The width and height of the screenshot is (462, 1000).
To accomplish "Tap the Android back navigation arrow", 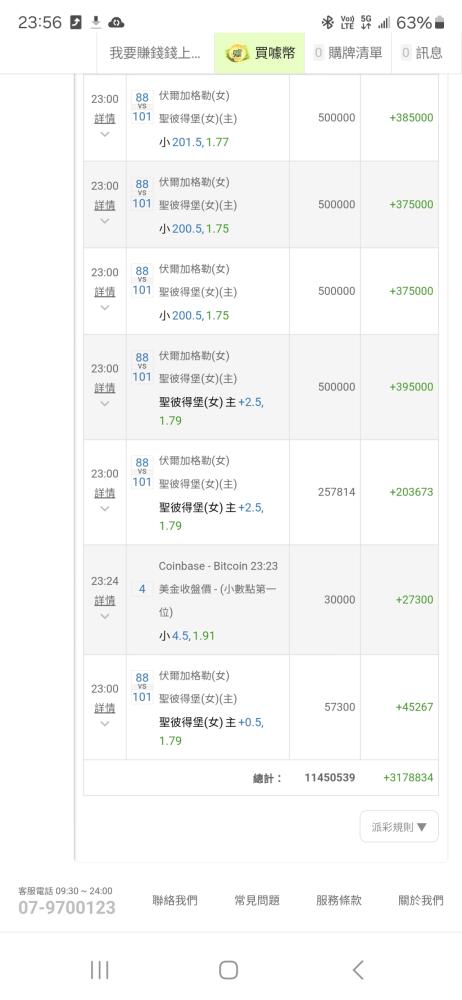I will (x=358, y=970).
